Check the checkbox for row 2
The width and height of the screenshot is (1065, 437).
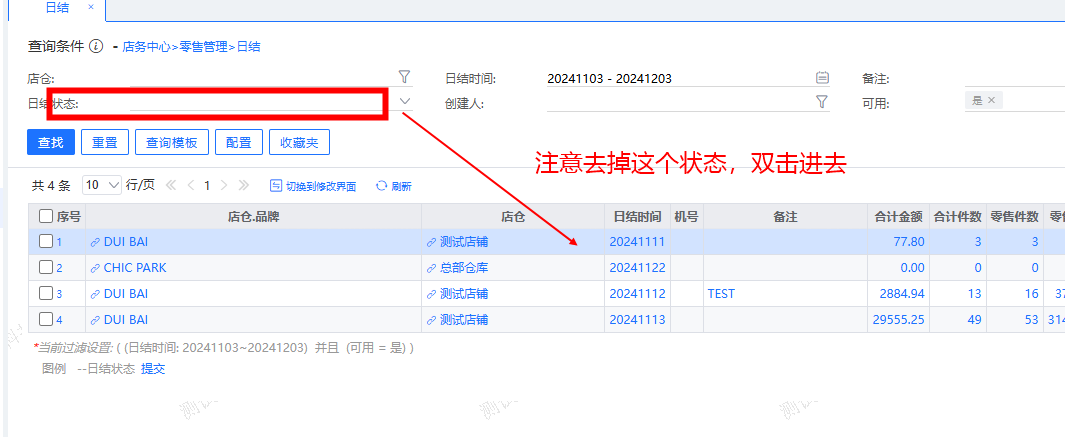pos(46,268)
